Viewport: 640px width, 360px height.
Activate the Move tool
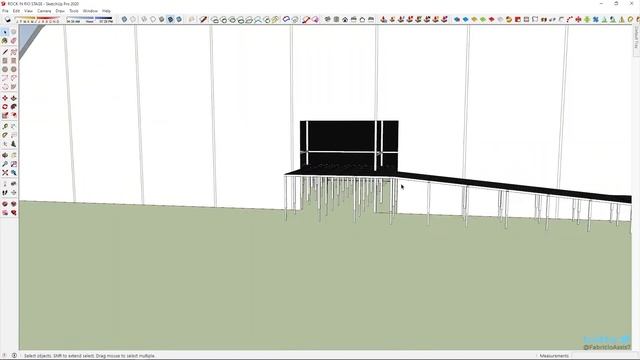(x=5, y=98)
